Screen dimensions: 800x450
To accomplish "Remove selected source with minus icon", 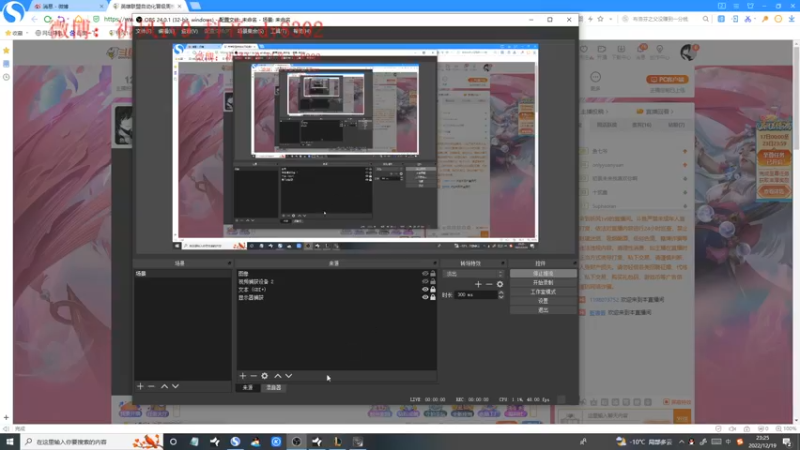I will click(x=254, y=376).
